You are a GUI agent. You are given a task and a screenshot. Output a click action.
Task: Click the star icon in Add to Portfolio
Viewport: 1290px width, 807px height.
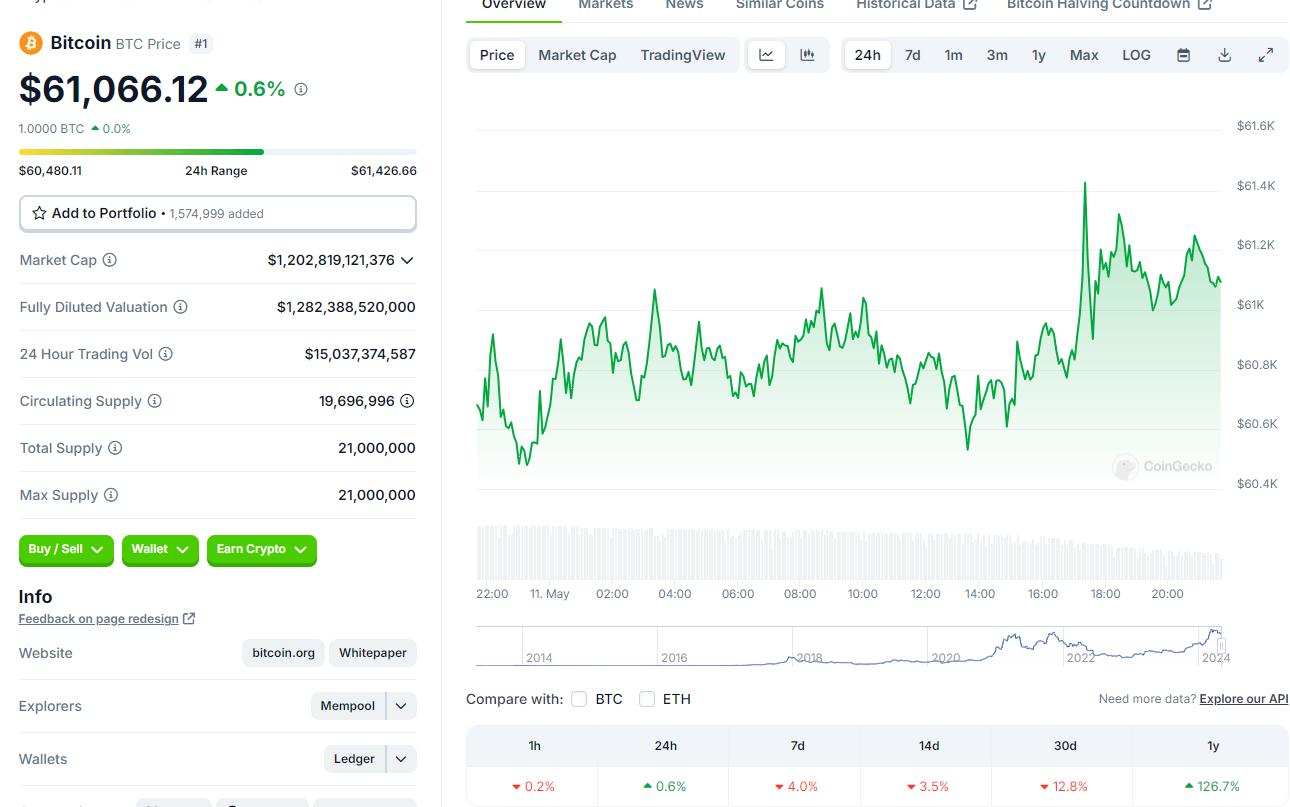(39, 213)
